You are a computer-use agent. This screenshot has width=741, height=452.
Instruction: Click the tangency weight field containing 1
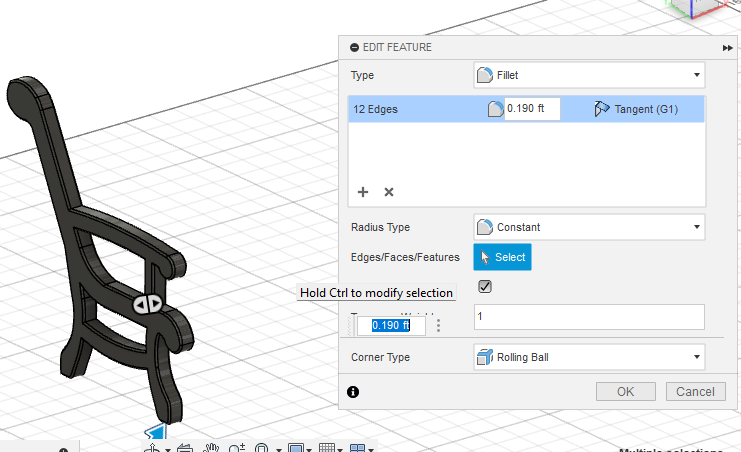589,317
